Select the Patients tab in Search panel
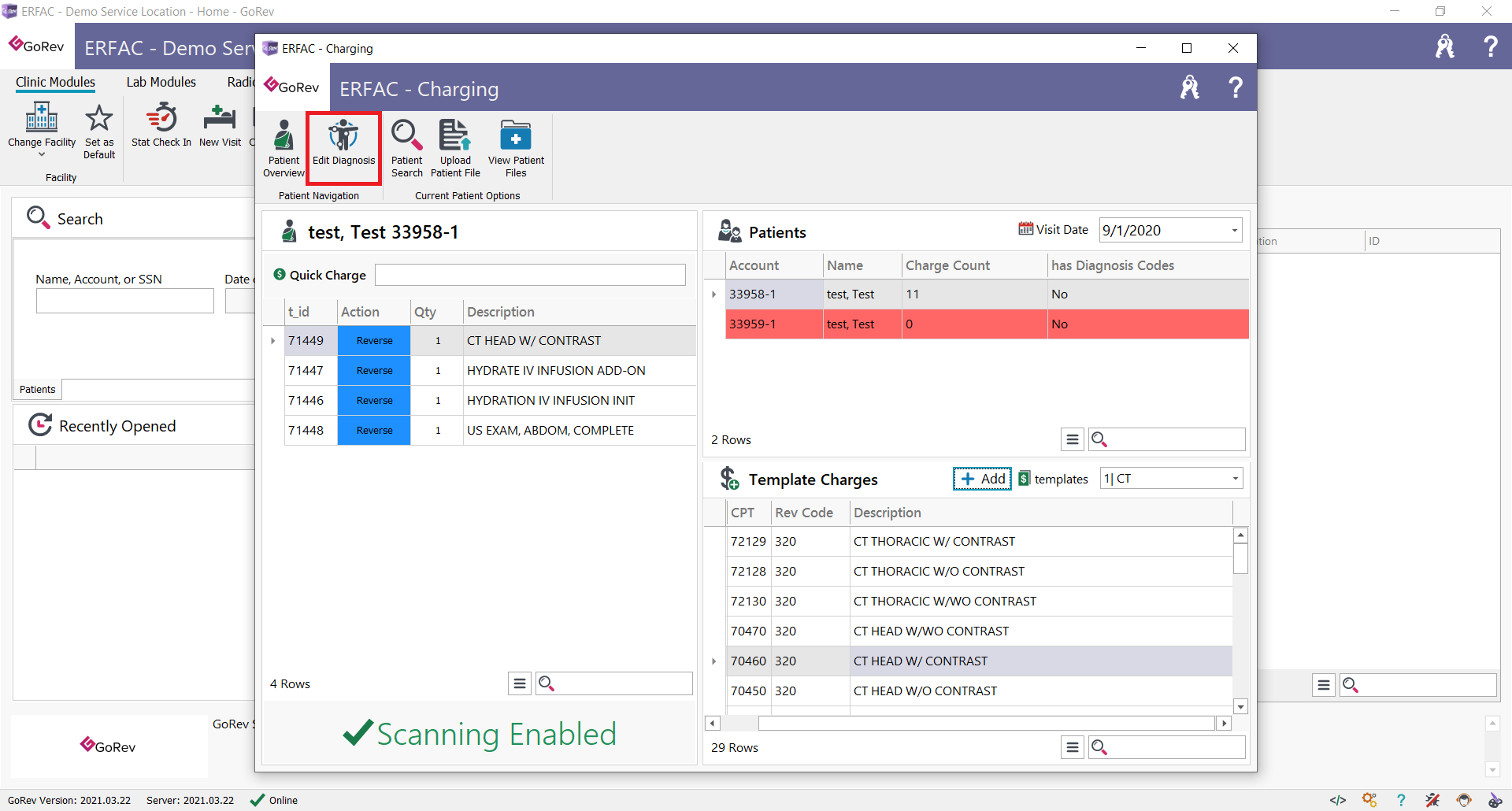This screenshot has height=811, width=1512. pos(37,389)
